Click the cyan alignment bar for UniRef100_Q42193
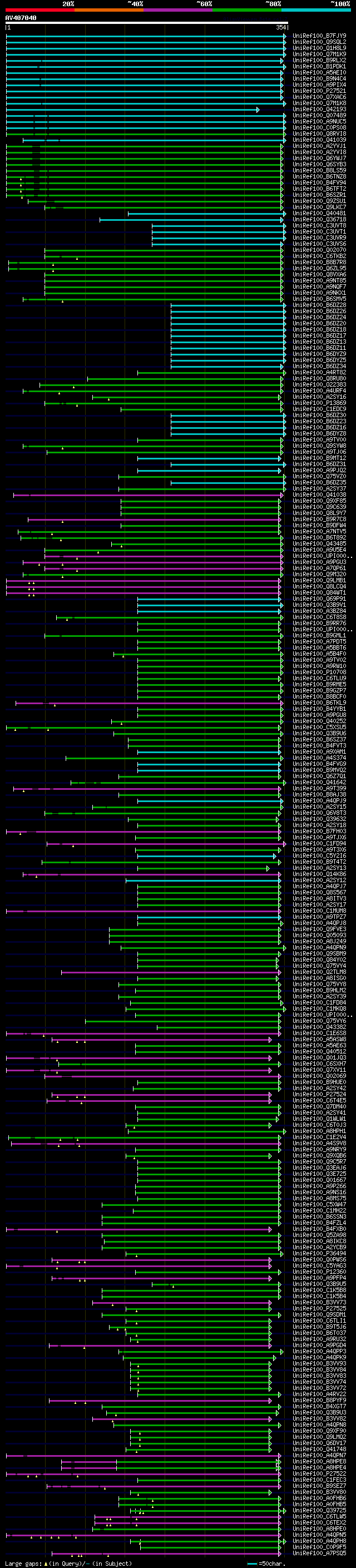 pos(132,110)
